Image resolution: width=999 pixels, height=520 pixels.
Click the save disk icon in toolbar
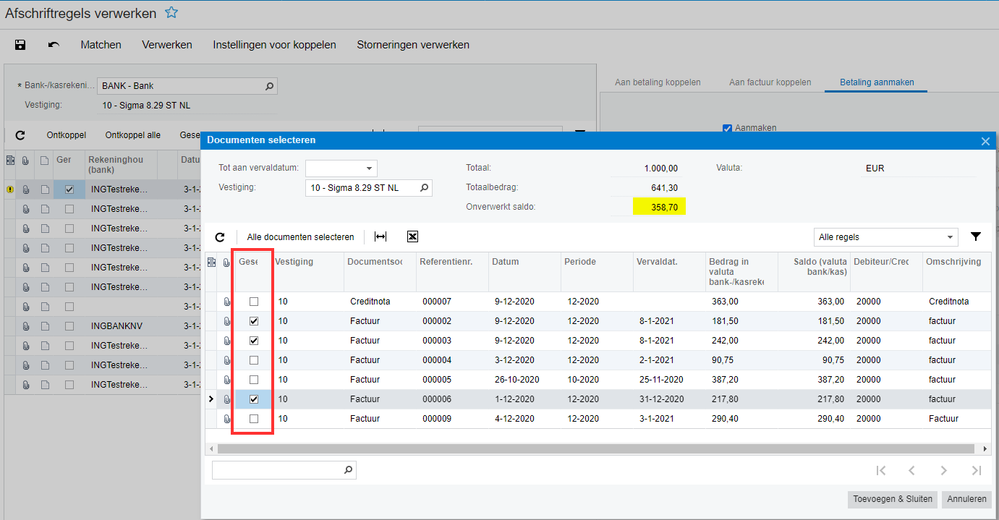20,45
